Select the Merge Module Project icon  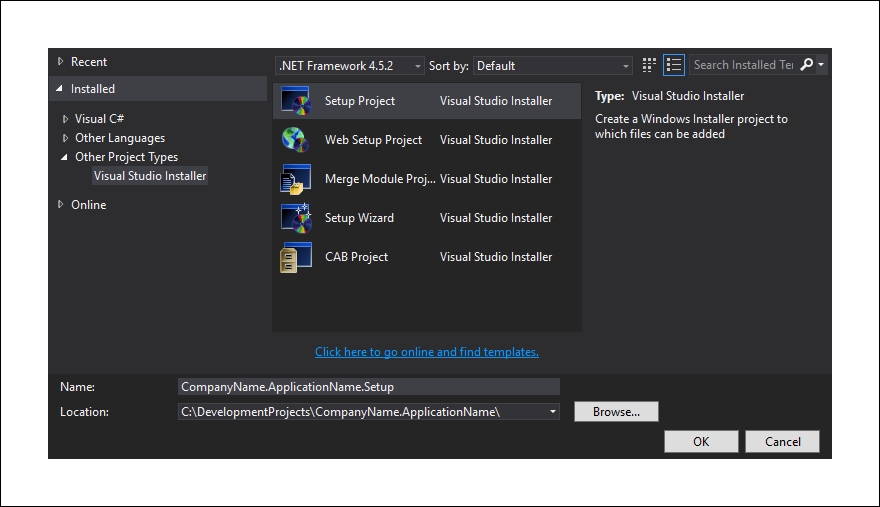[x=296, y=179]
